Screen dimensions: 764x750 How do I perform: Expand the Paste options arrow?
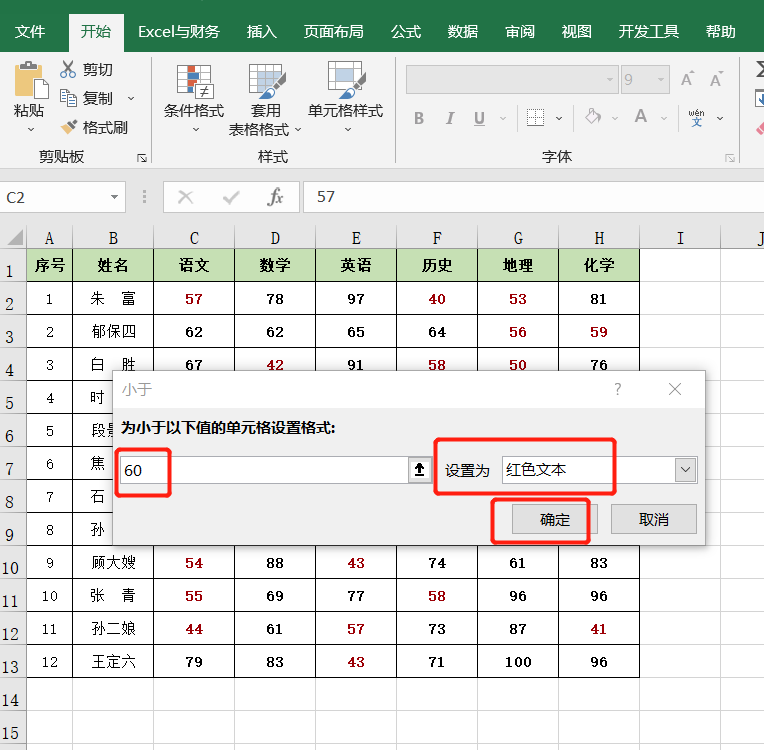pos(31,130)
